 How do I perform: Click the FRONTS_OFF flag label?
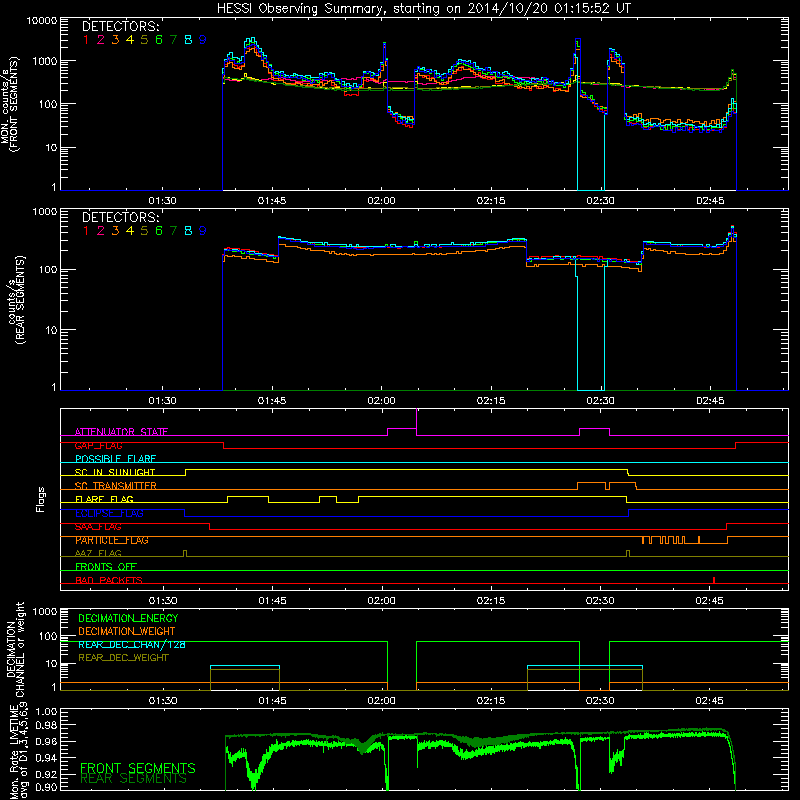(x=106, y=566)
